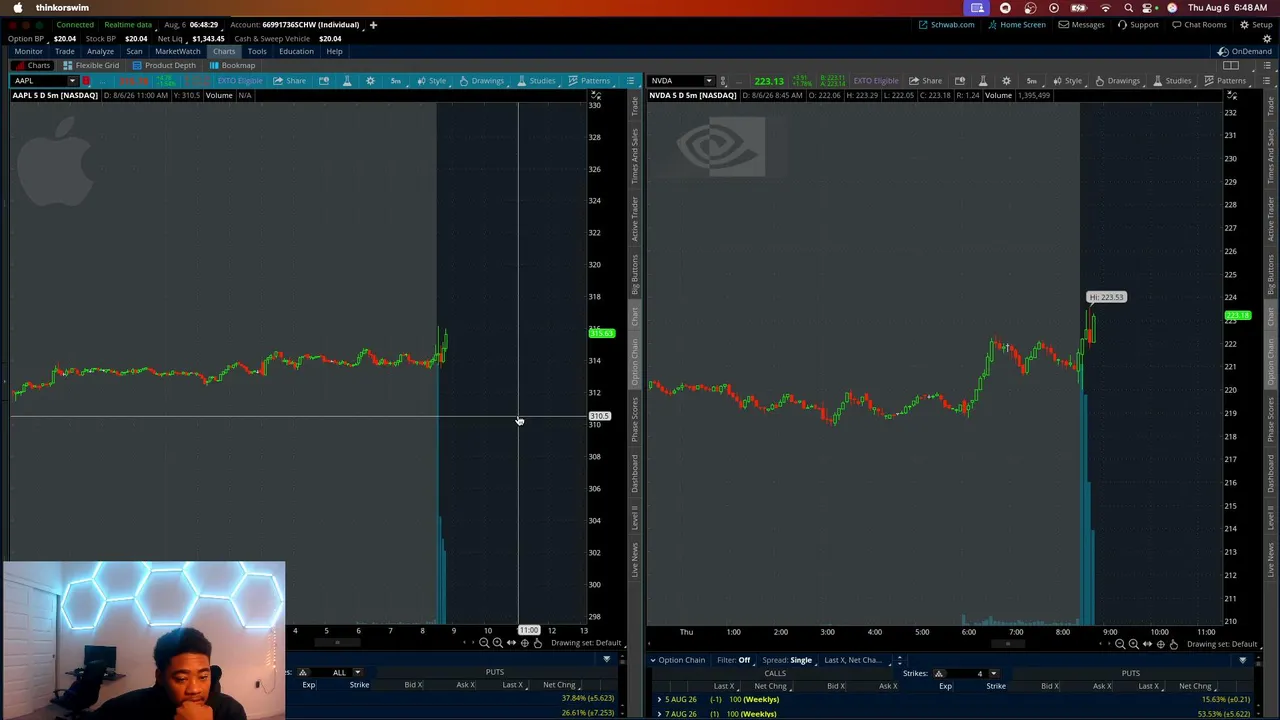Zoom in on the NVDA chart
The width and height of the screenshot is (1280, 720).
1133,644
